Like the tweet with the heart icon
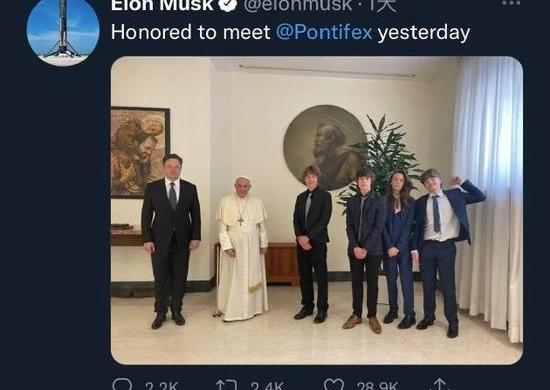 [334, 385]
